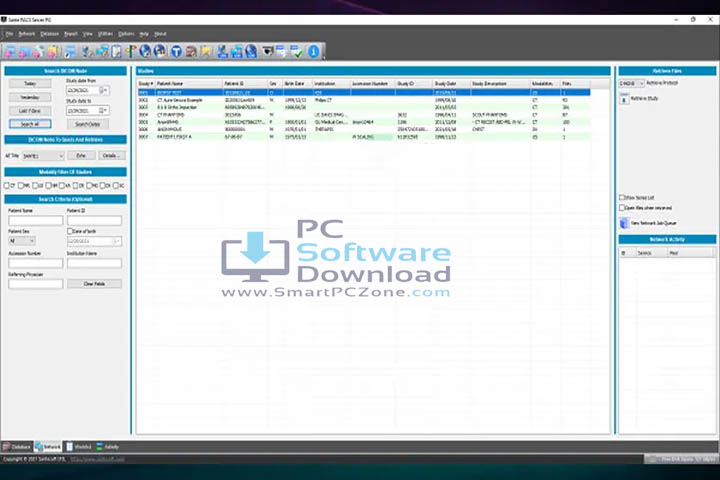Viewport: 720px width, 480px height.
Task: Click the signpost toolbar icon
Action: [130, 51]
